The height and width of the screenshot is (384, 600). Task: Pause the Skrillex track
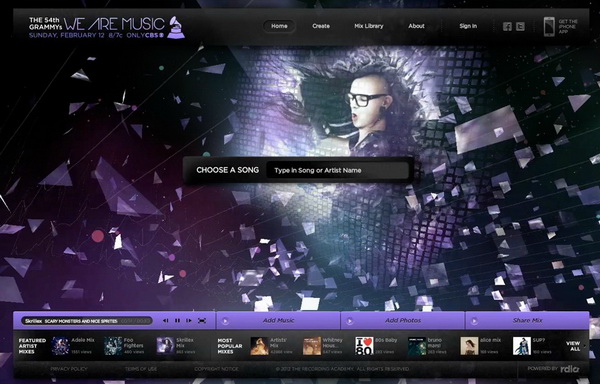click(177, 321)
